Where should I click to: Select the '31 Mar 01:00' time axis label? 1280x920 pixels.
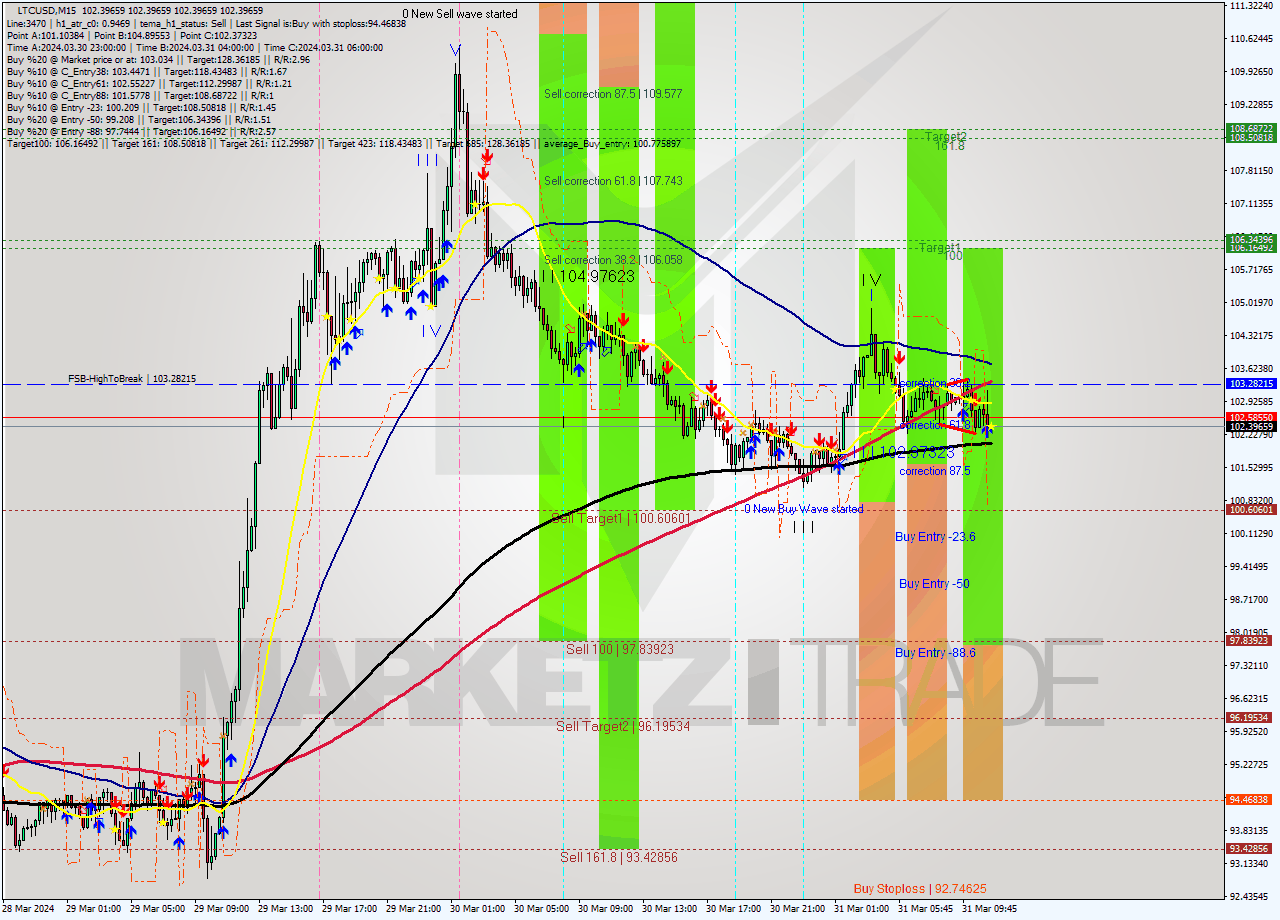860,909
